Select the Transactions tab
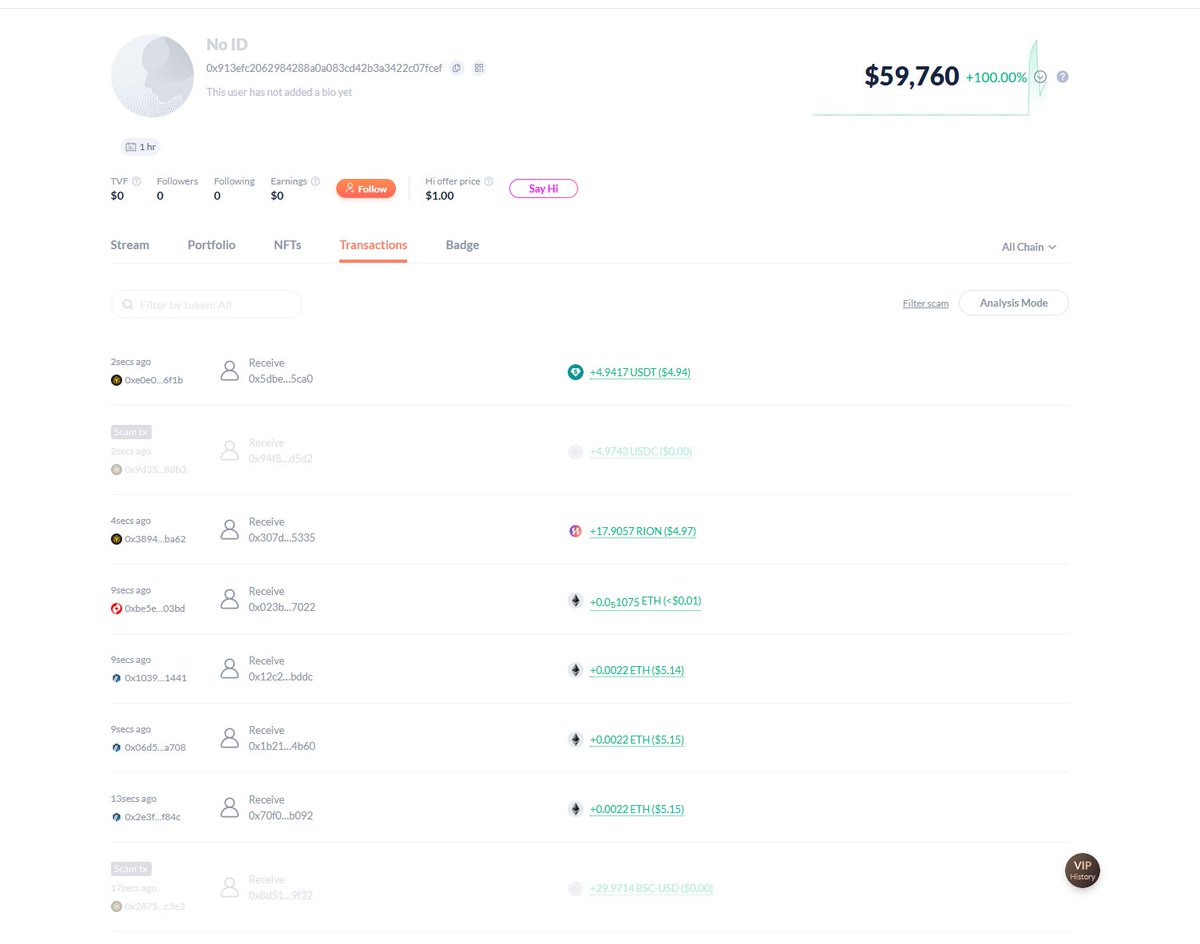The image size is (1200, 944). pos(373,245)
